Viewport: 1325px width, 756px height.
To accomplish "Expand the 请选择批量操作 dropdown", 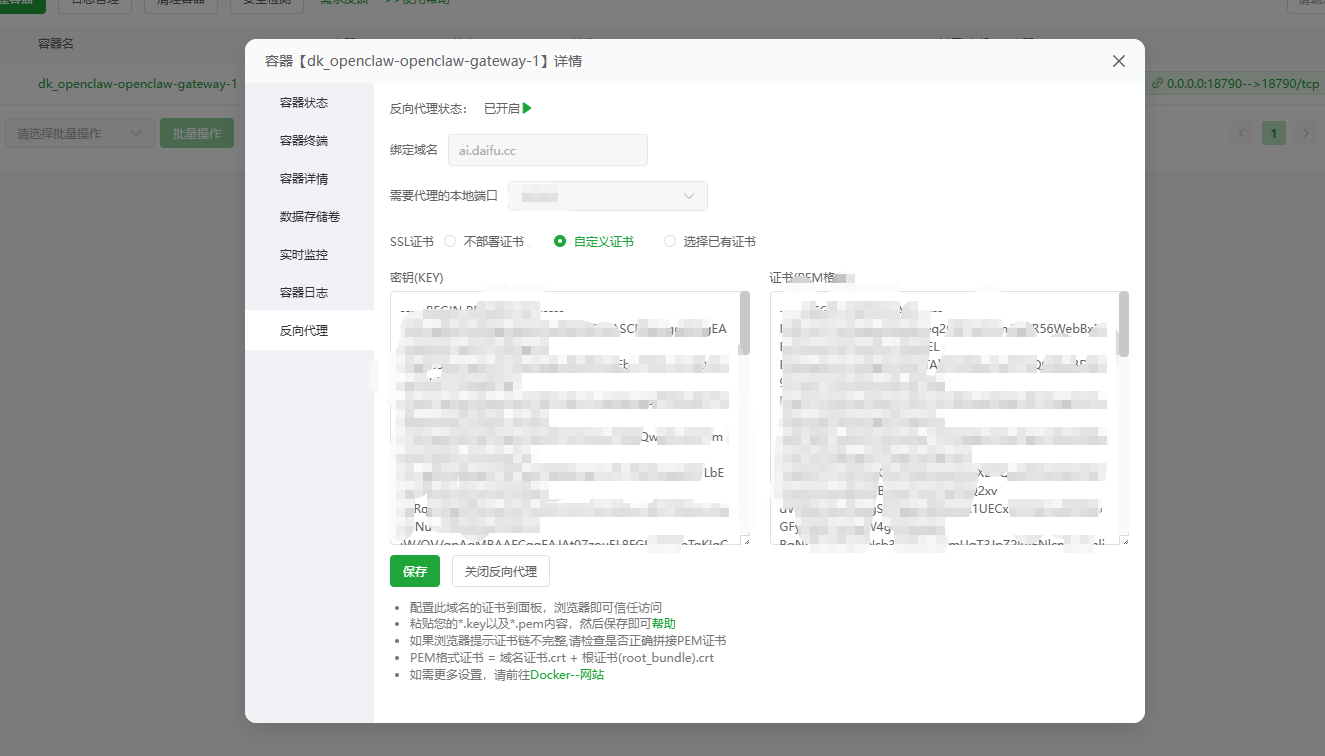I will 79,132.
